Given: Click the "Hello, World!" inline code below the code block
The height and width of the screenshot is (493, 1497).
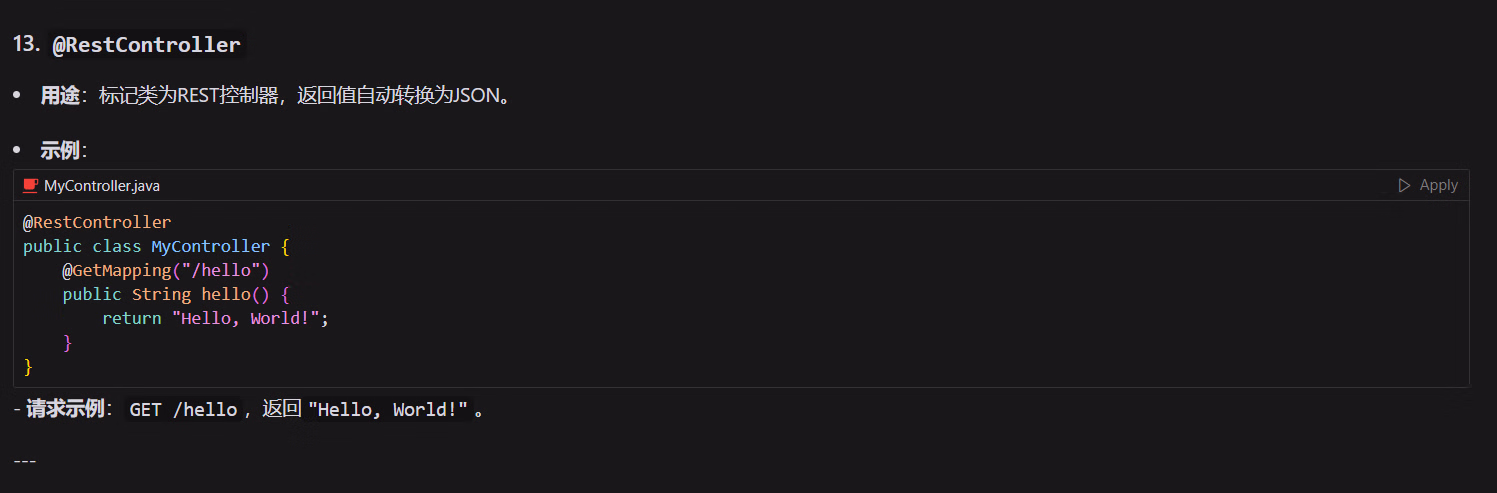Looking at the screenshot, I should [x=389, y=410].
